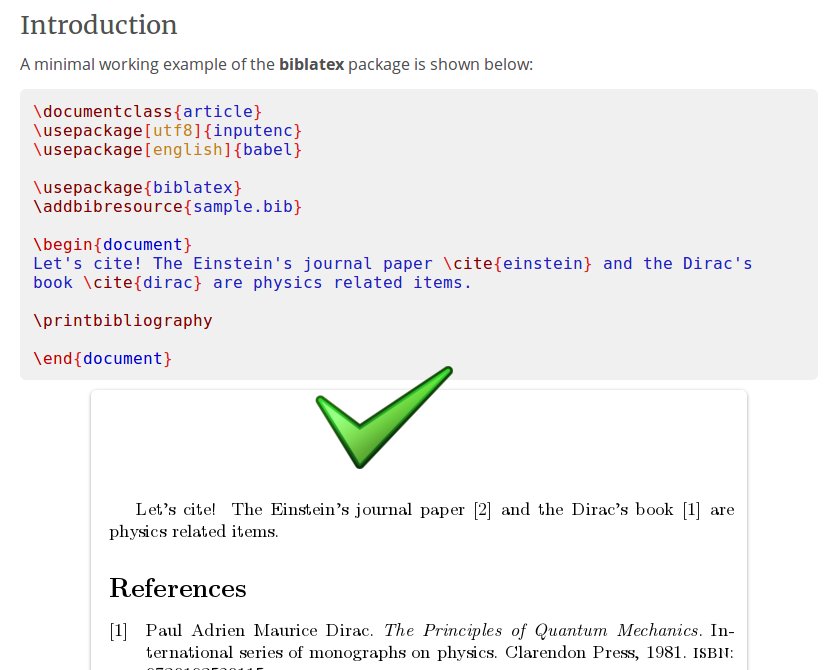The width and height of the screenshot is (825, 670).
Task: Click the \usepackage{biblatex} line
Action: (x=137, y=187)
